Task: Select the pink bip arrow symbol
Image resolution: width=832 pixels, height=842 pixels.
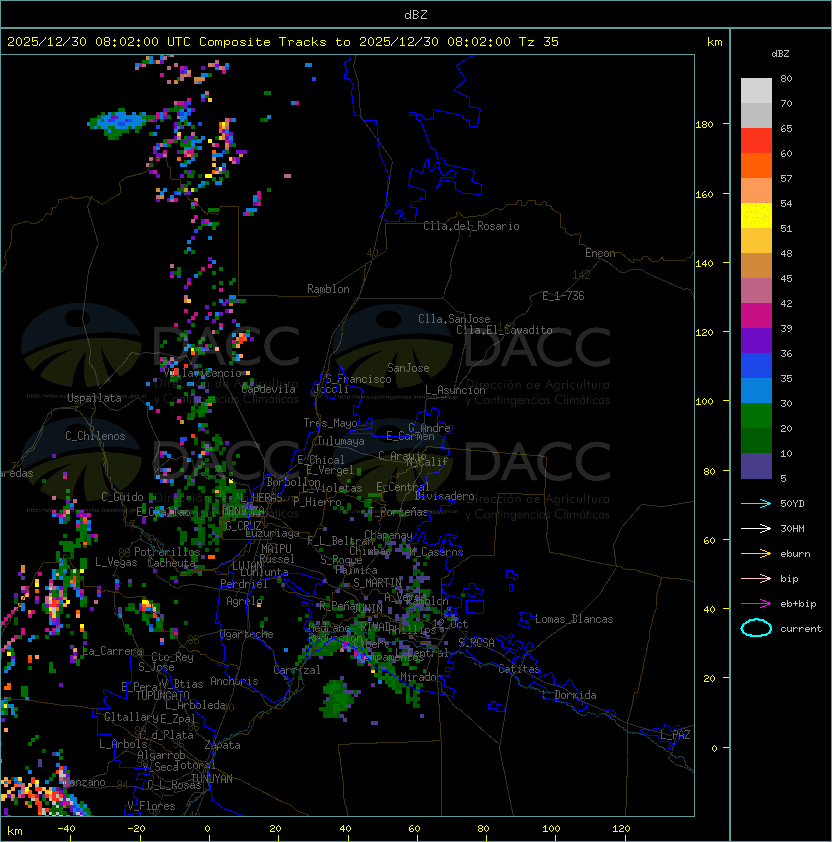Action: pyautogui.click(x=756, y=578)
